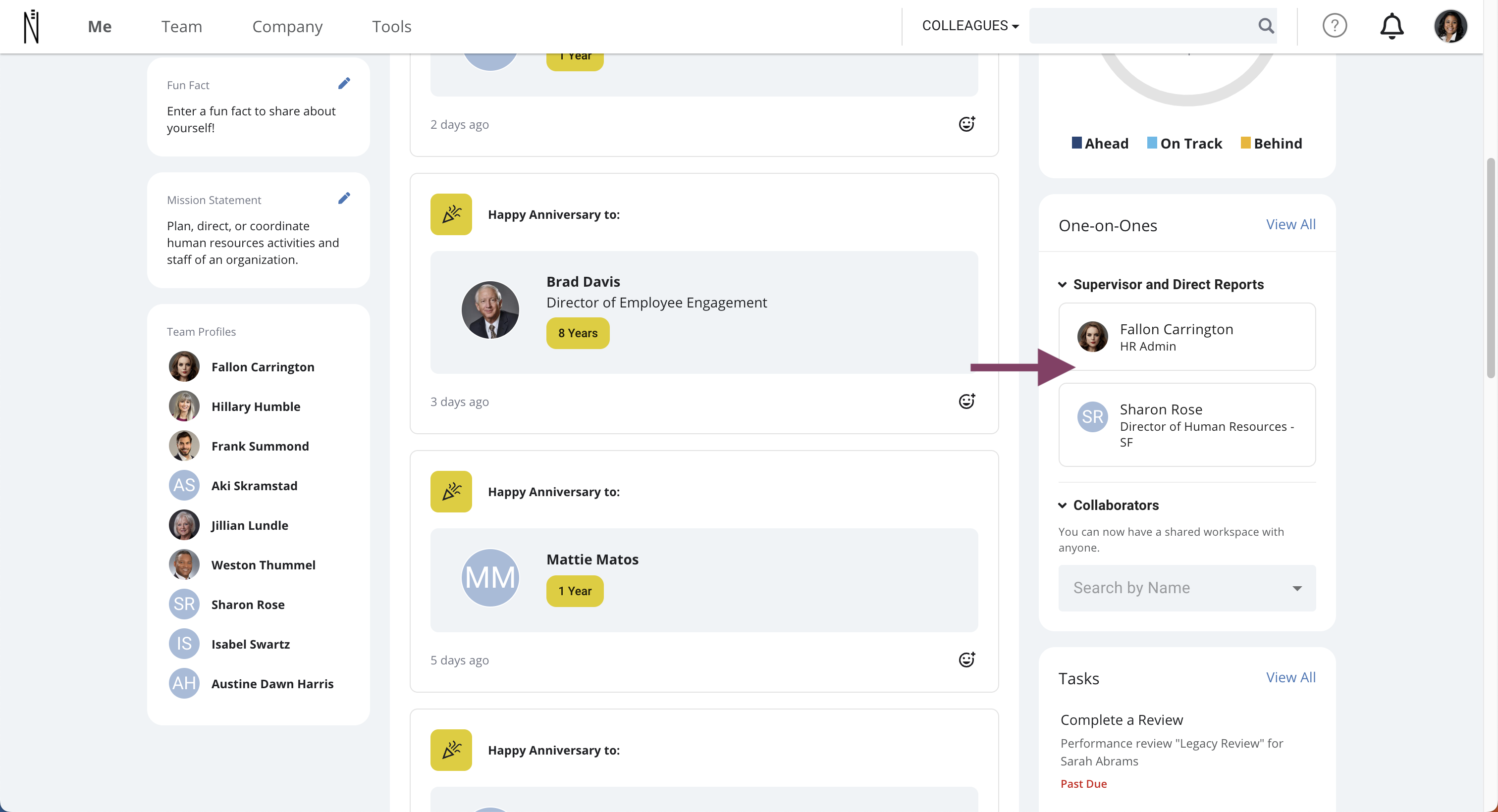Open Weston Thummel team profile link
1498x812 pixels.
pyautogui.click(x=263, y=564)
